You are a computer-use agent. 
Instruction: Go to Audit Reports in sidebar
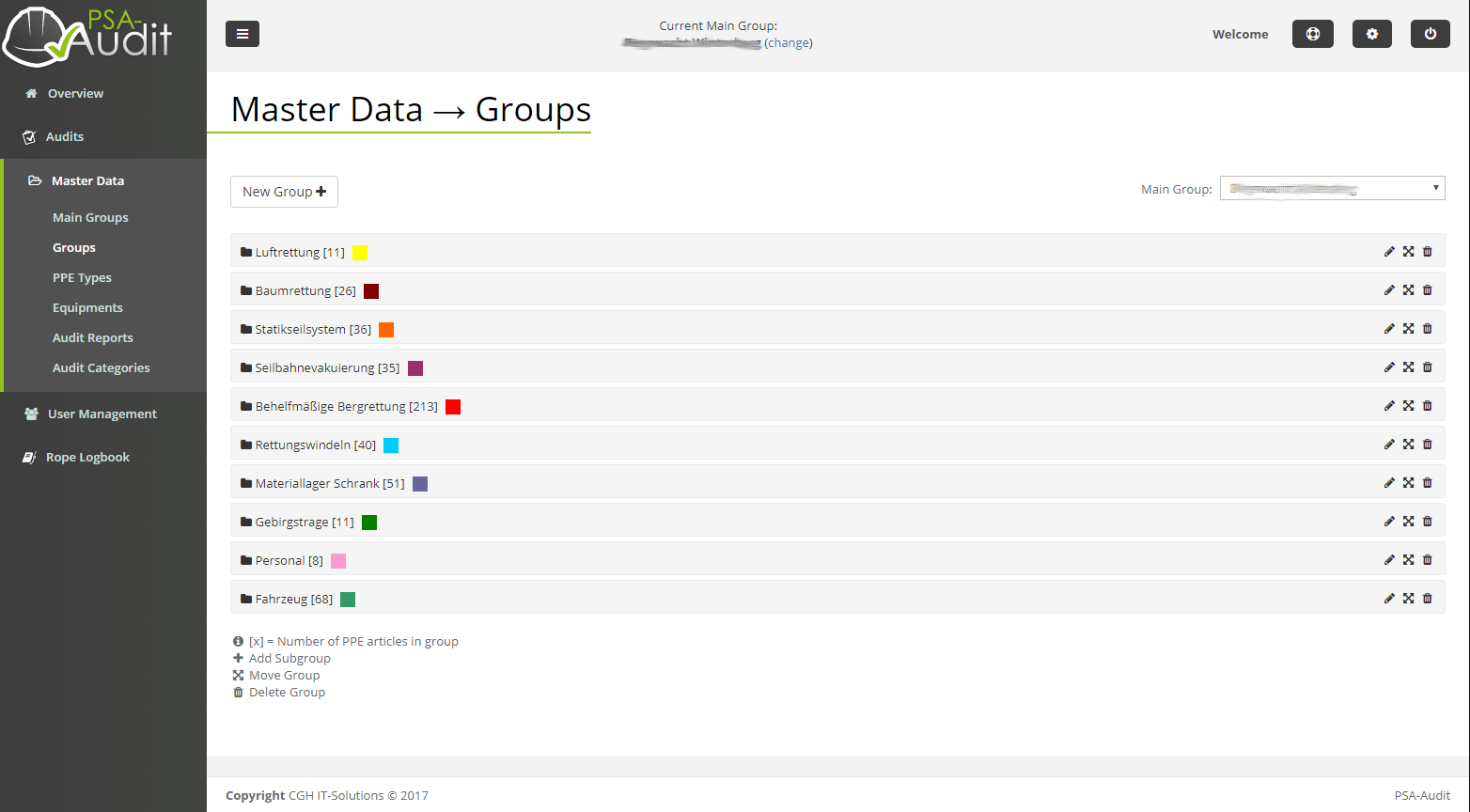point(92,337)
